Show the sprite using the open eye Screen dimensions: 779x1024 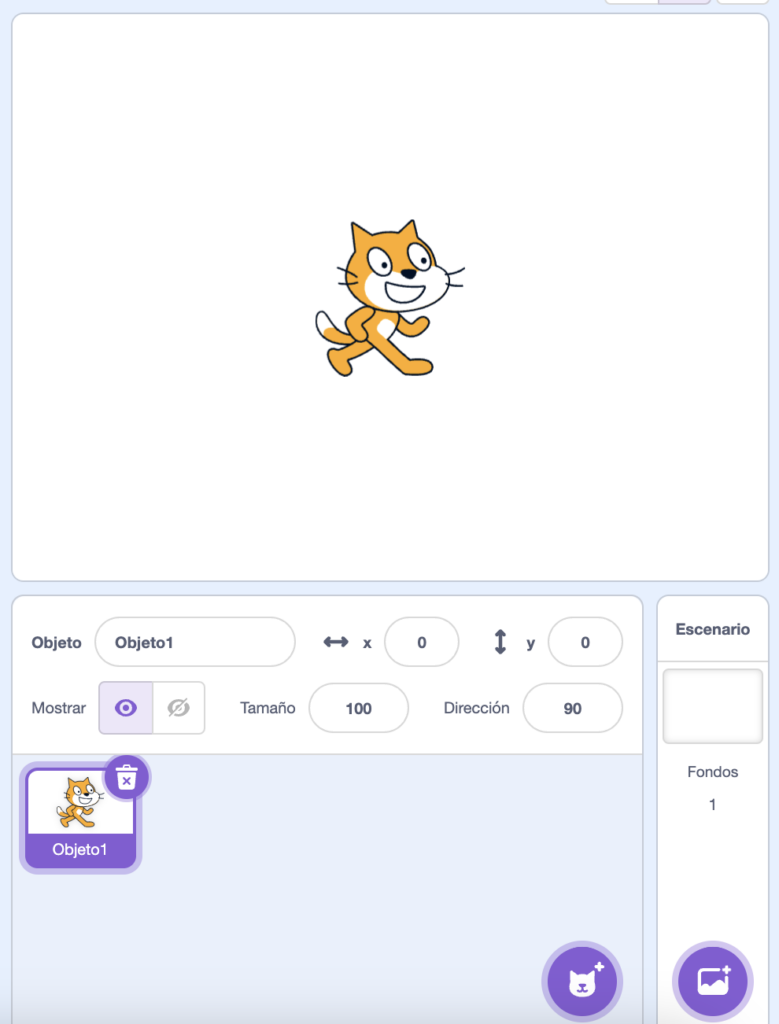[126, 708]
